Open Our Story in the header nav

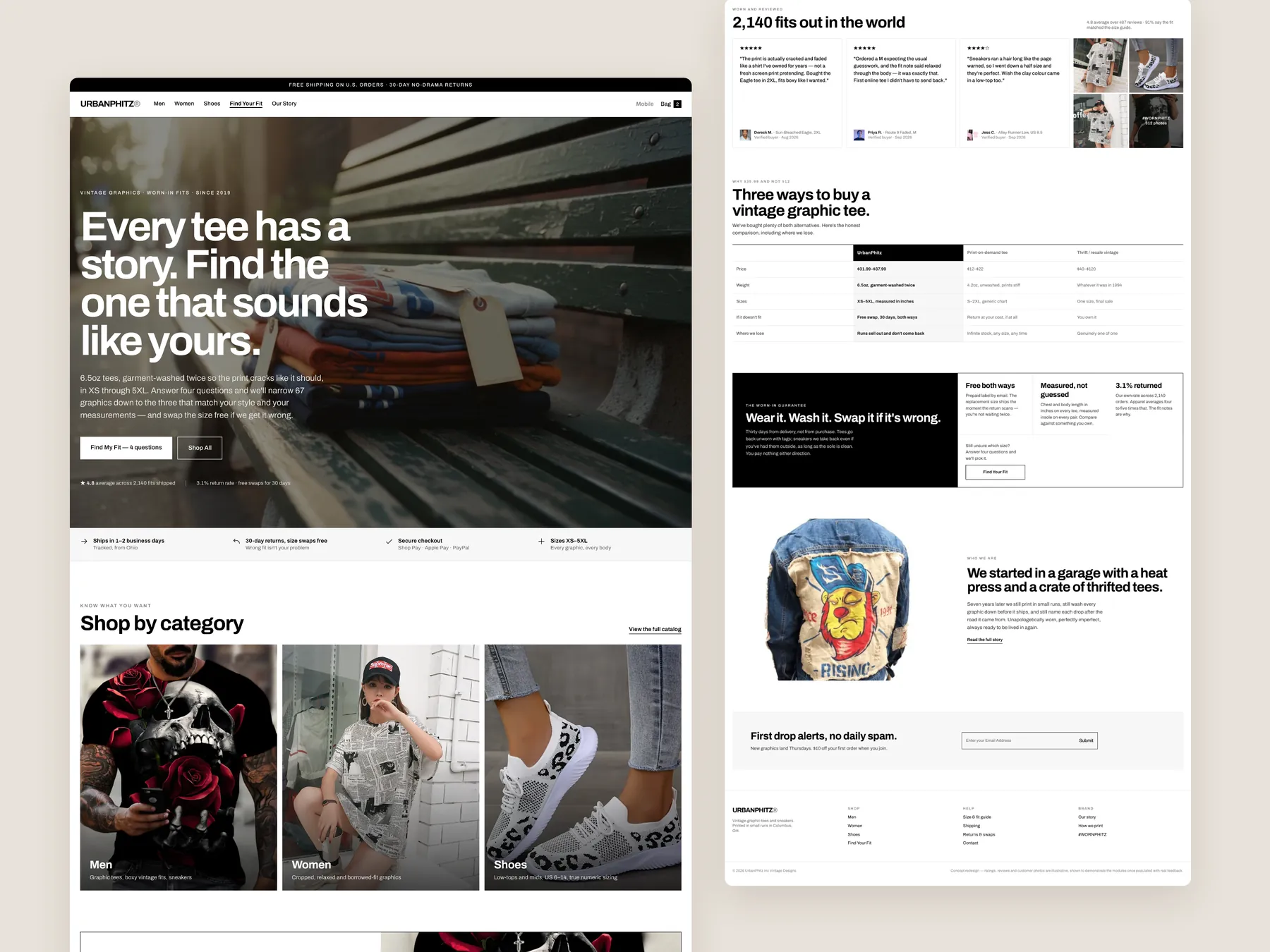pyautogui.click(x=284, y=104)
